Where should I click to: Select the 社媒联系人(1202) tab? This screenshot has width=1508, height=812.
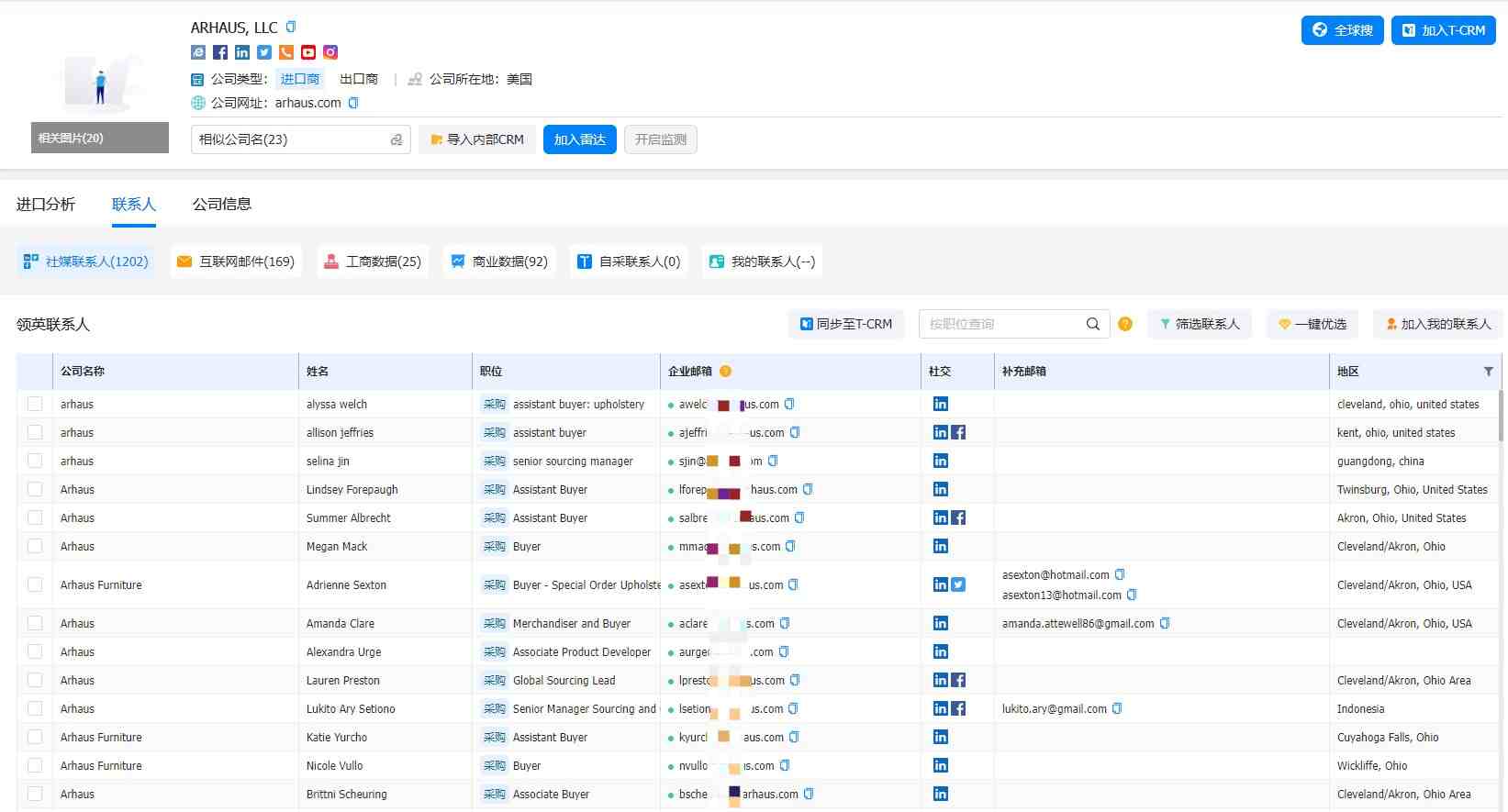click(x=85, y=261)
